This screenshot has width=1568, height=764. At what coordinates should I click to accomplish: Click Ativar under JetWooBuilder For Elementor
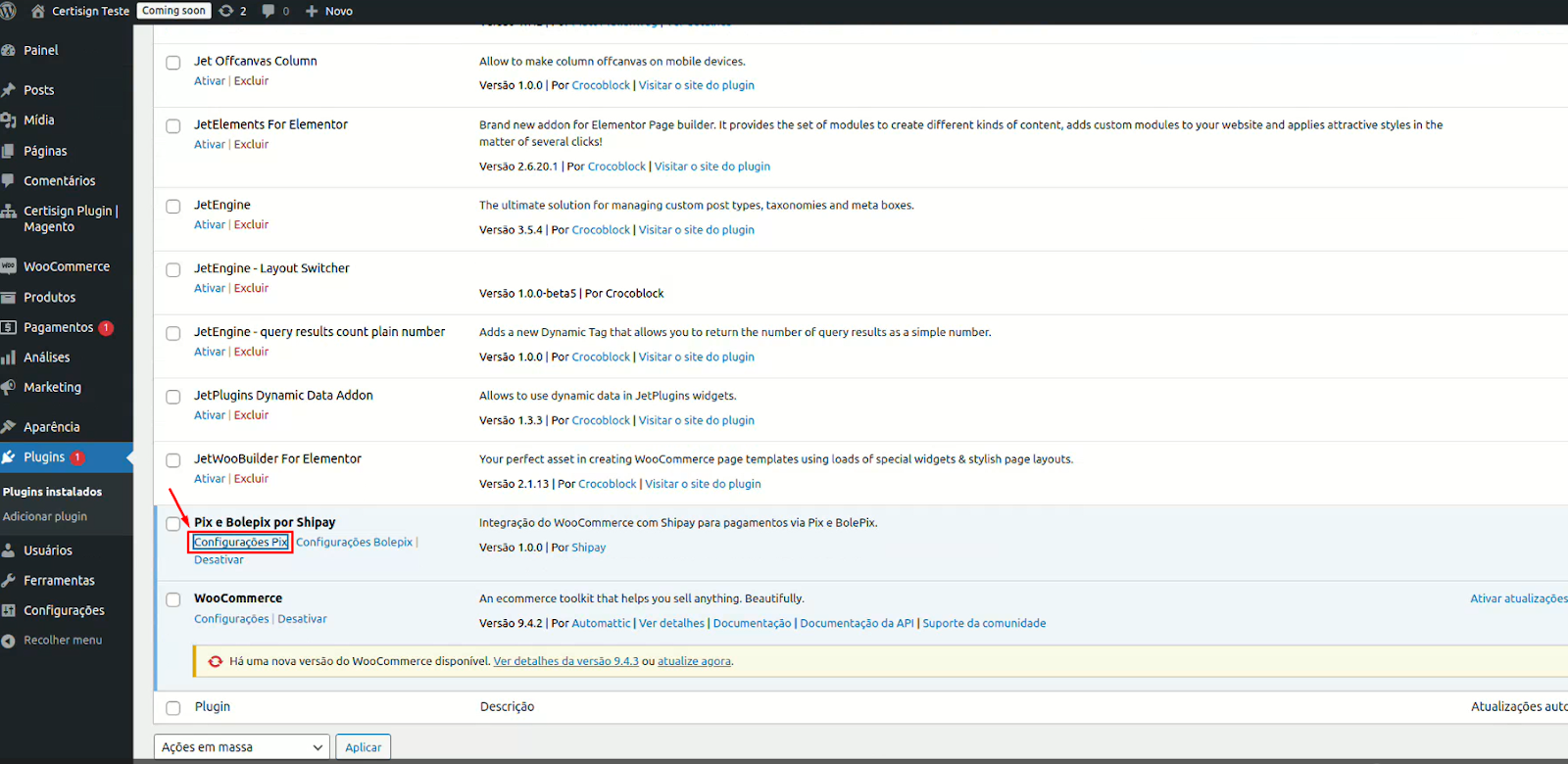tap(210, 479)
